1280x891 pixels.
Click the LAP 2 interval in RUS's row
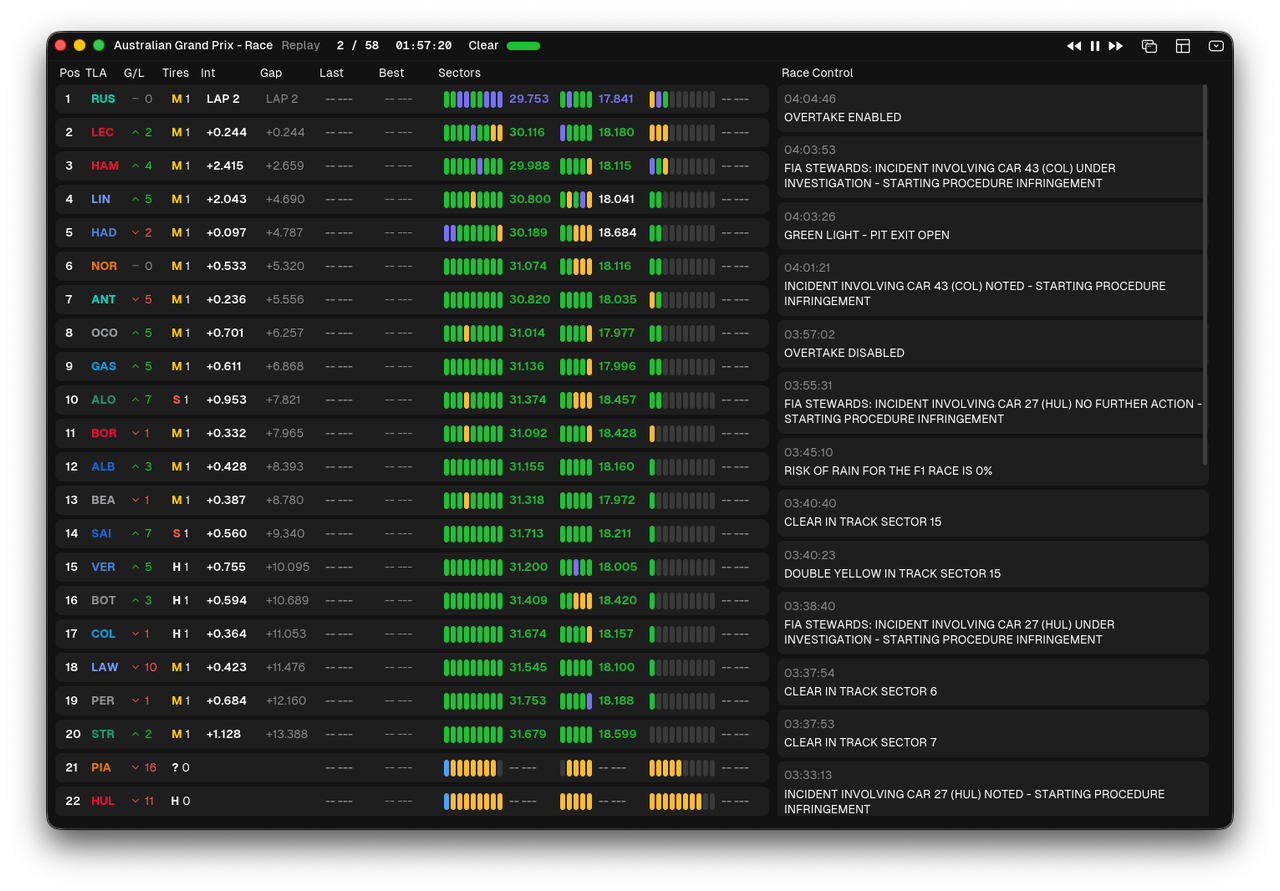point(223,99)
